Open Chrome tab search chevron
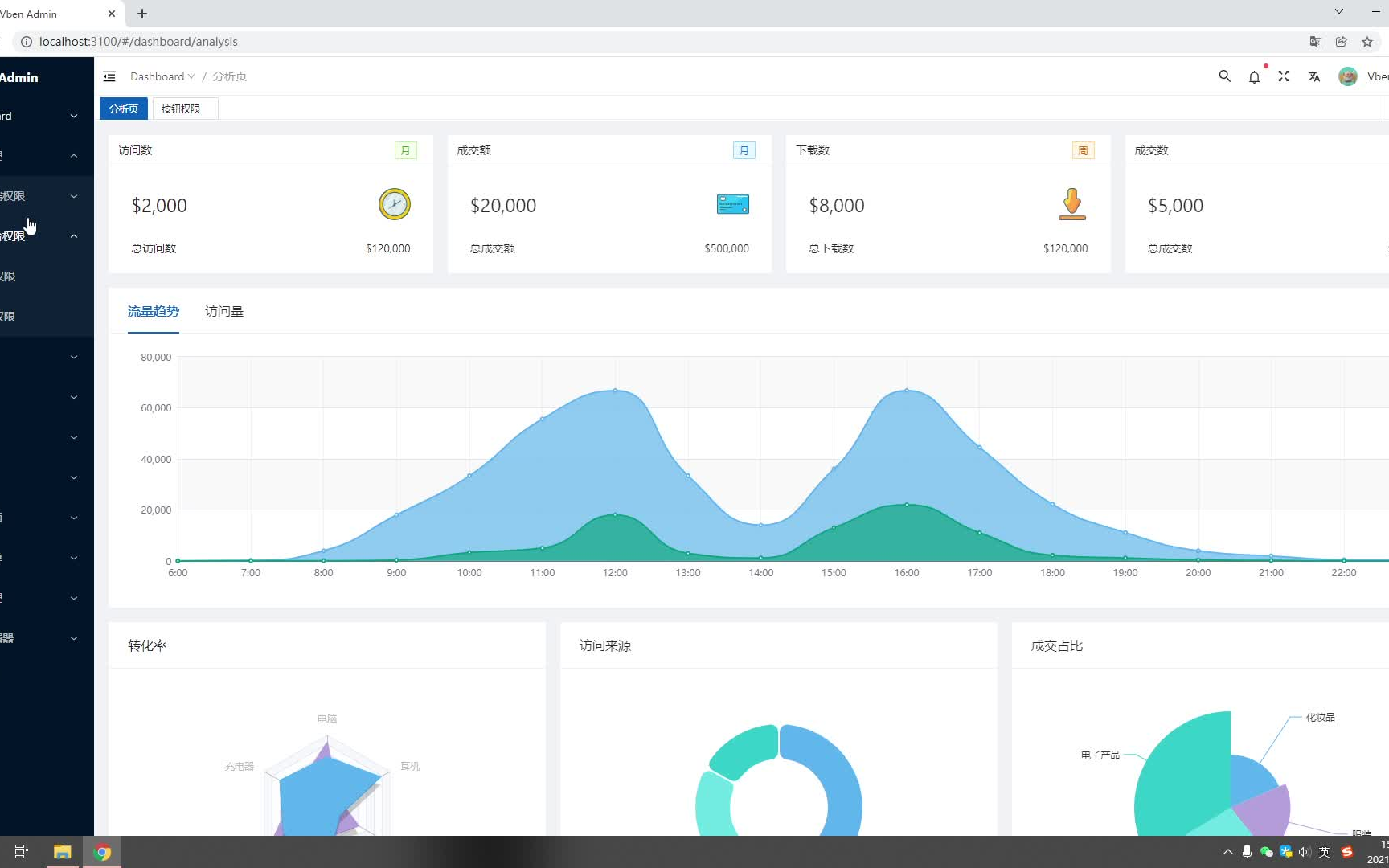Viewport: 1389px width, 868px height. coord(1338,11)
